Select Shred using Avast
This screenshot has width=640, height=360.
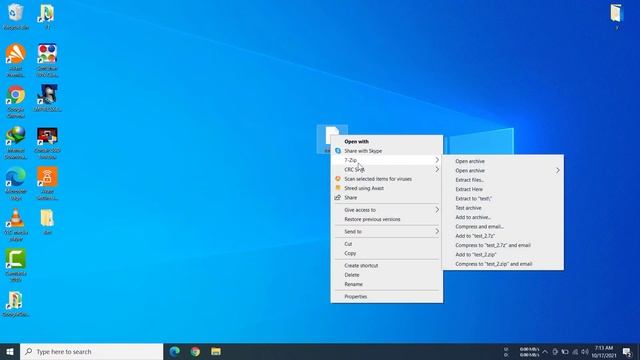click(387, 188)
